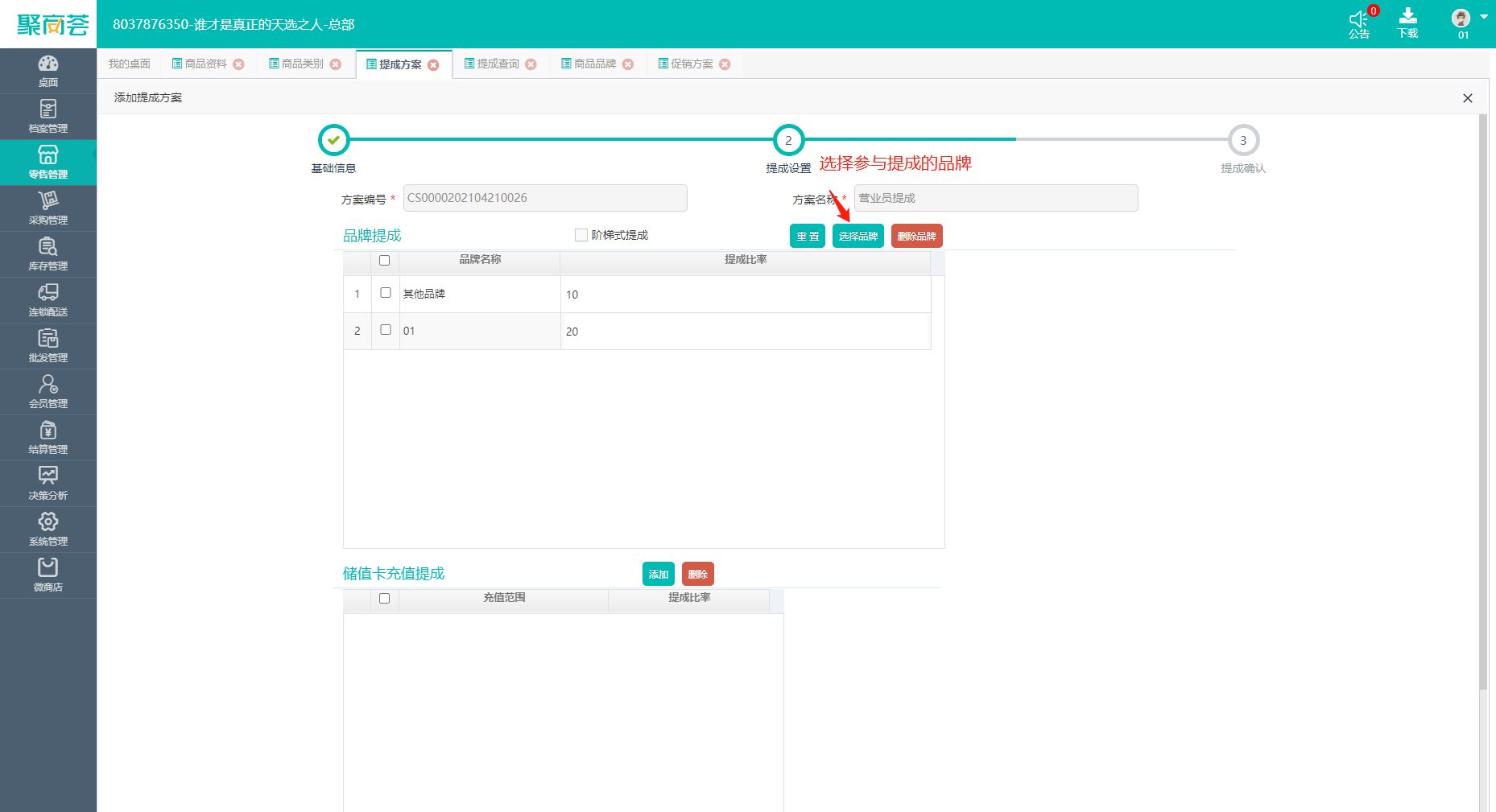The height and width of the screenshot is (812, 1496).
Task: Switch to 商品资料 tab
Action: click(200, 64)
